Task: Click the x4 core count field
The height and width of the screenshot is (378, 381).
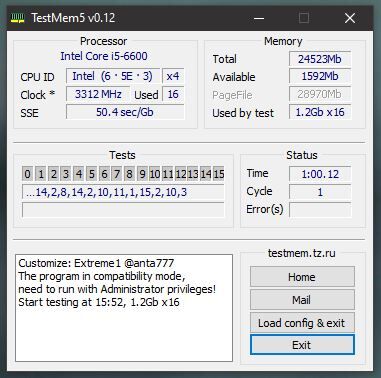Action: click(x=173, y=76)
